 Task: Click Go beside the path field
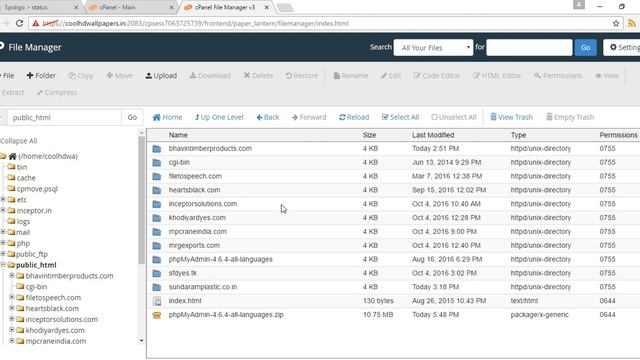point(132,118)
